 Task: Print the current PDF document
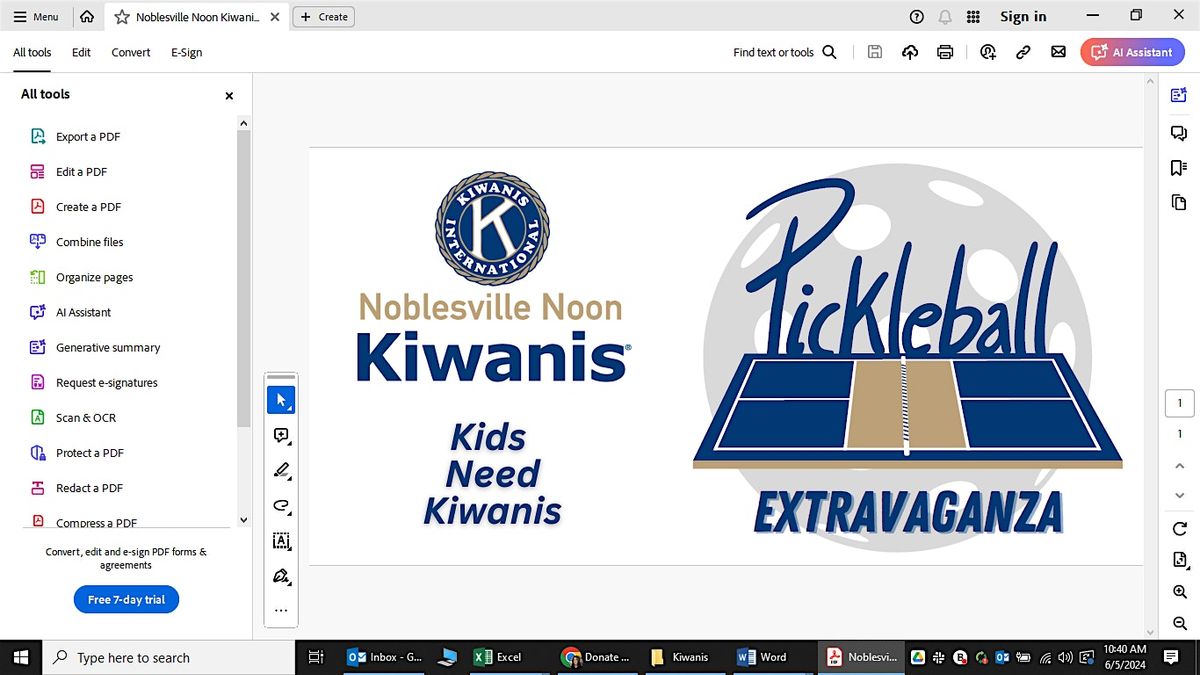pyautogui.click(x=945, y=52)
